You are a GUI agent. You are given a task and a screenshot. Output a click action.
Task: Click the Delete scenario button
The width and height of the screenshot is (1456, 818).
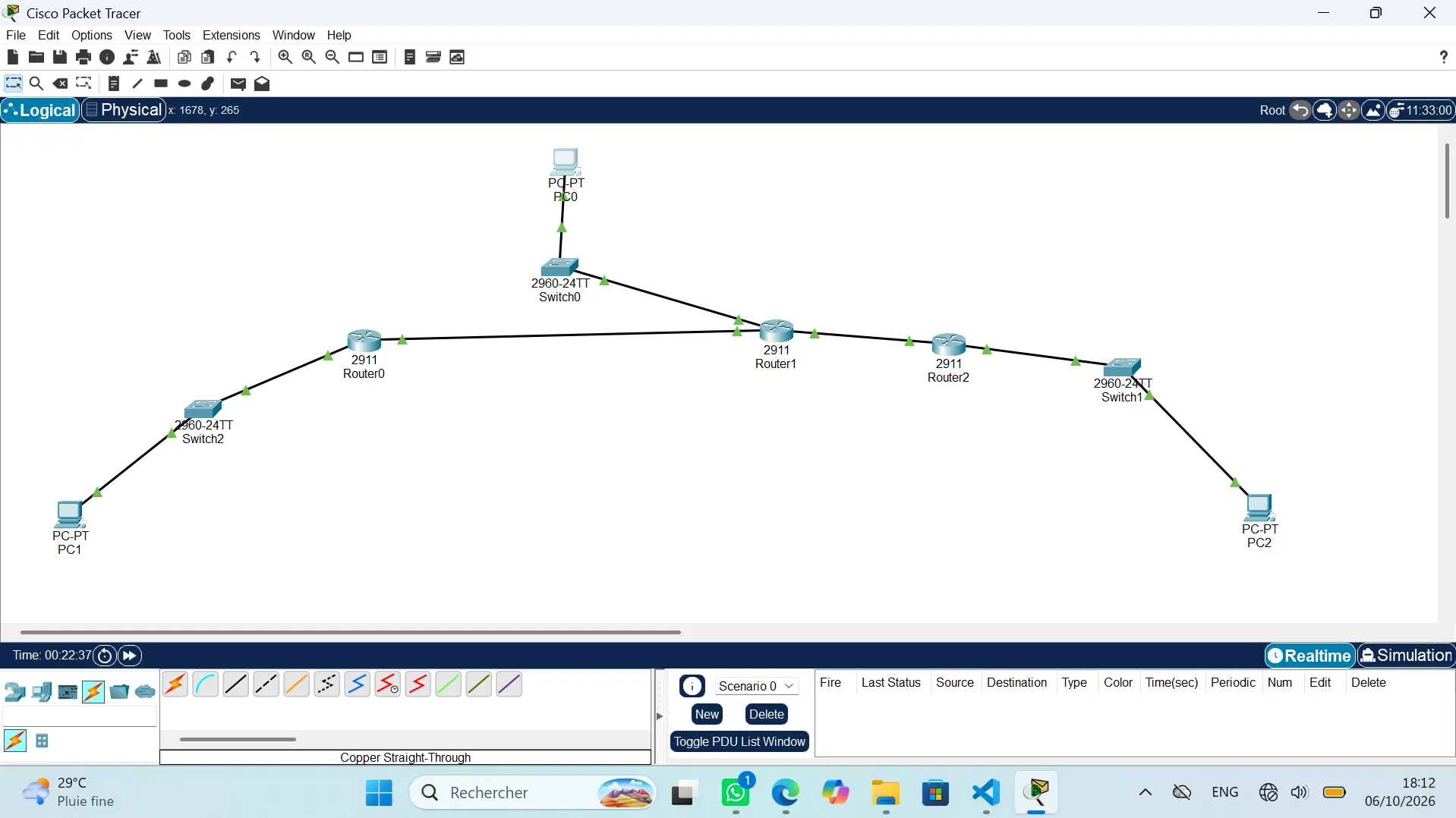[767, 714]
